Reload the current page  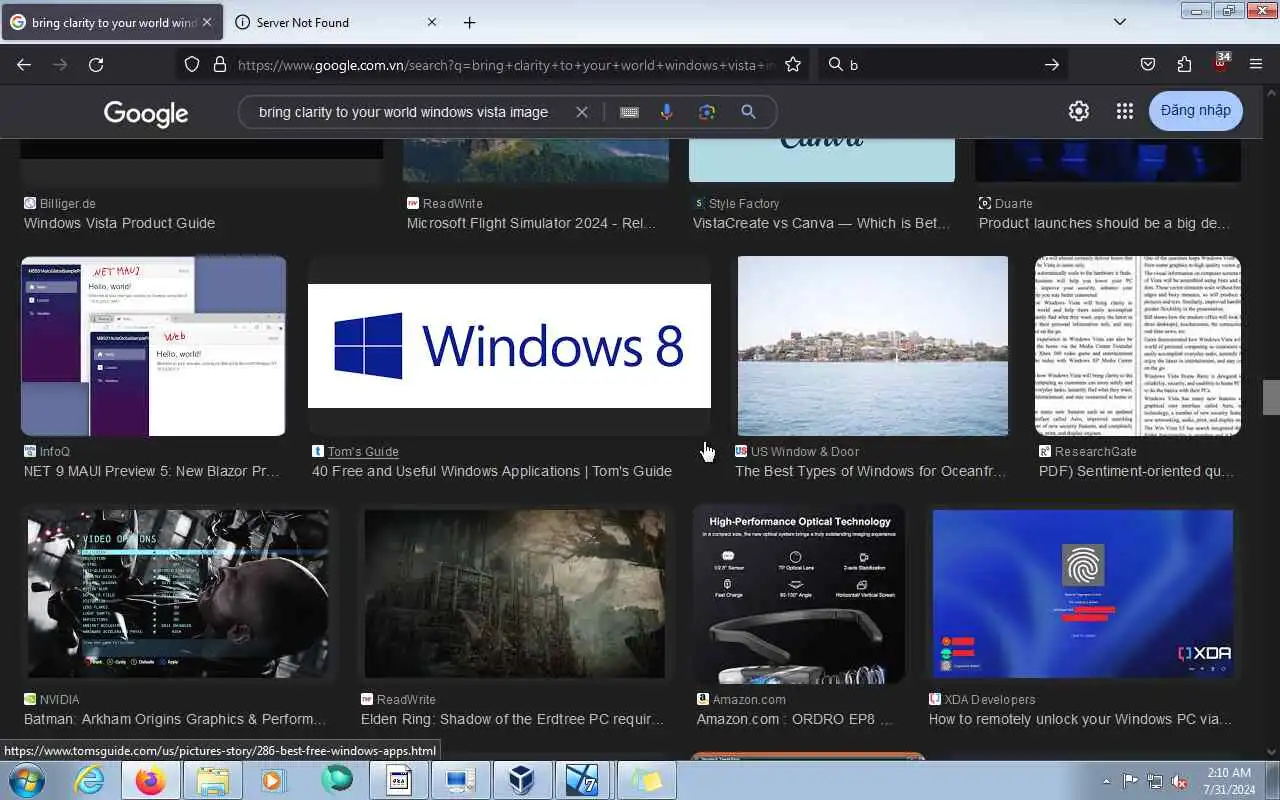[x=96, y=64]
